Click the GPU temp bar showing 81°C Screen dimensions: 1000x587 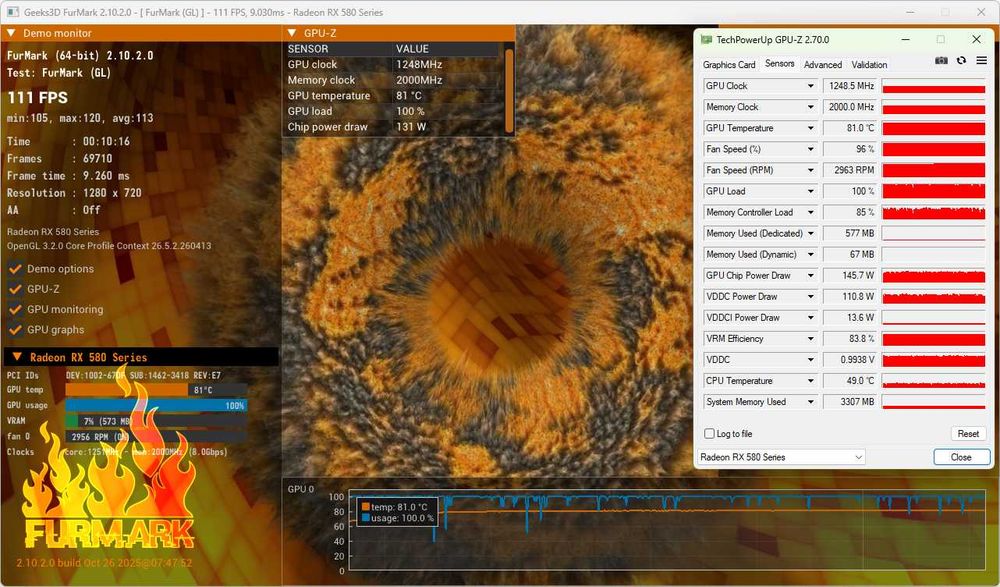coord(156,390)
